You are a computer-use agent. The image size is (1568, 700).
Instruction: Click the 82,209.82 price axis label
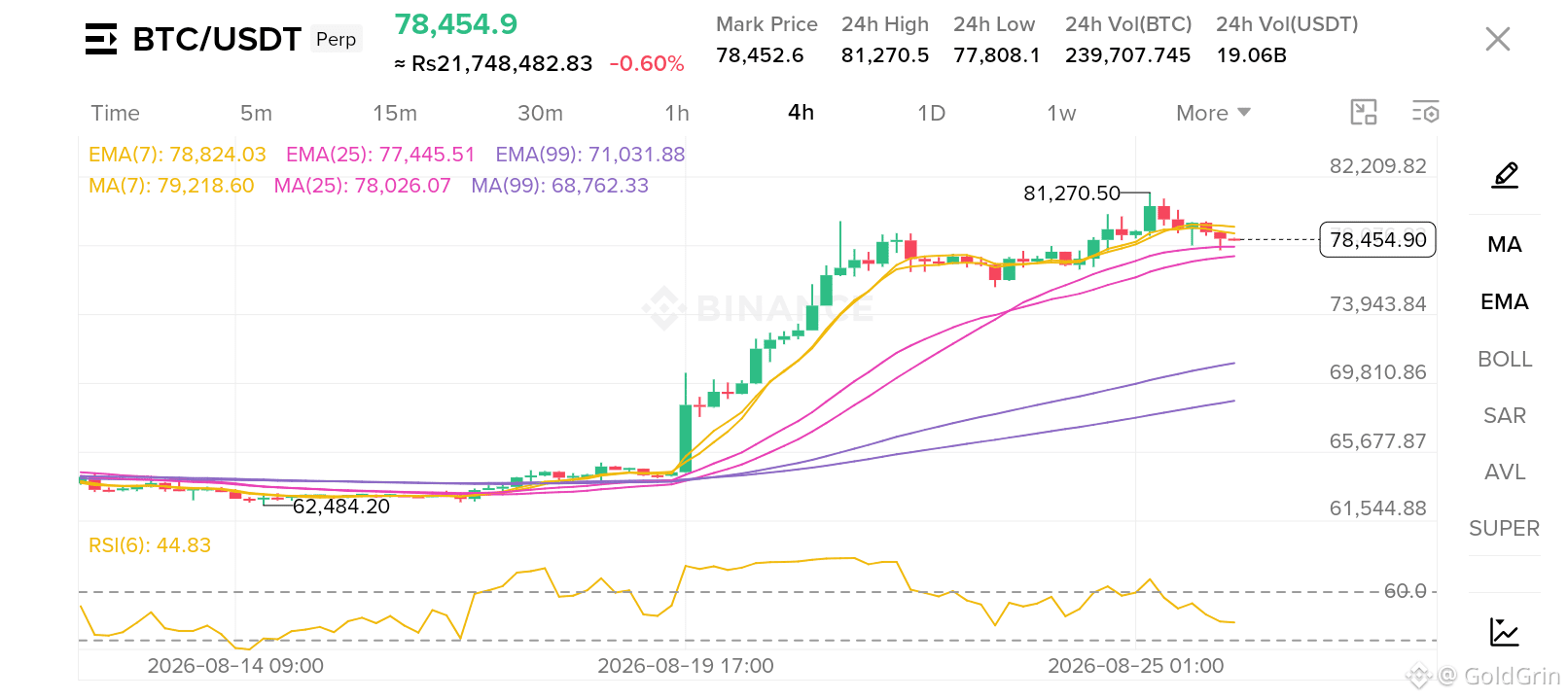point(1378,166)
